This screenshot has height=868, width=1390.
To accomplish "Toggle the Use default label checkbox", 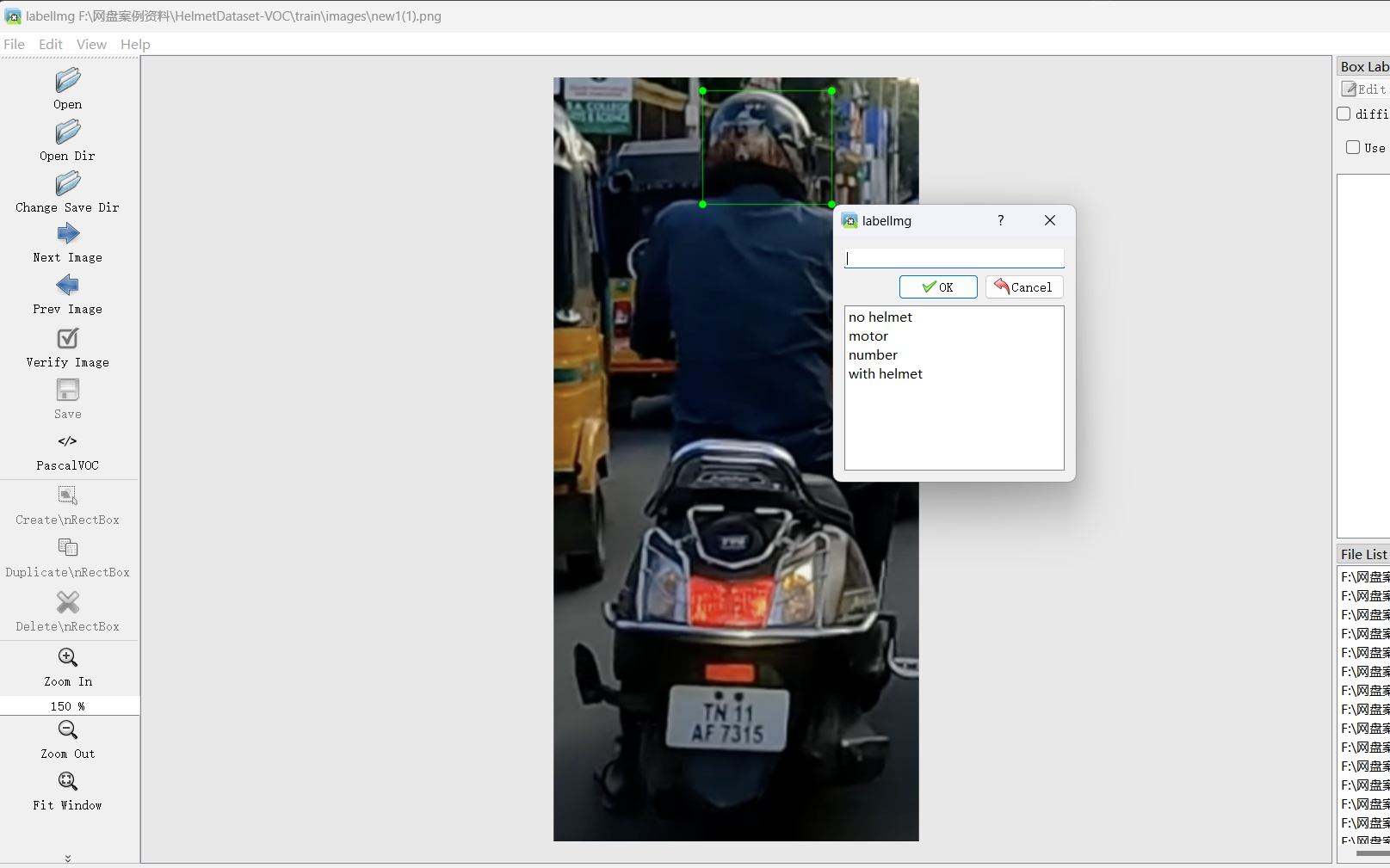I will click(1353, 147).
